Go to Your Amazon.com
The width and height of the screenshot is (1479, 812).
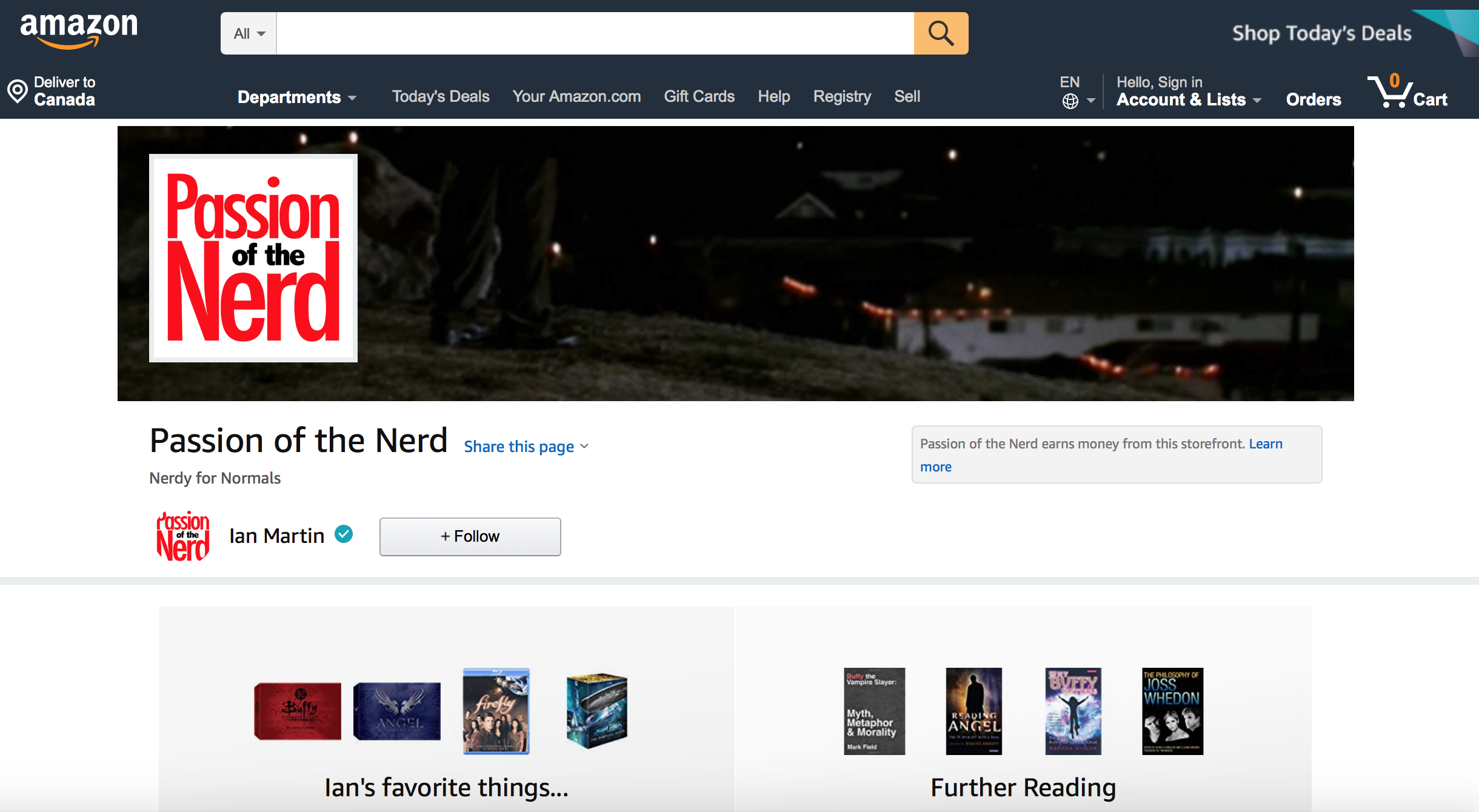[576, 96]
